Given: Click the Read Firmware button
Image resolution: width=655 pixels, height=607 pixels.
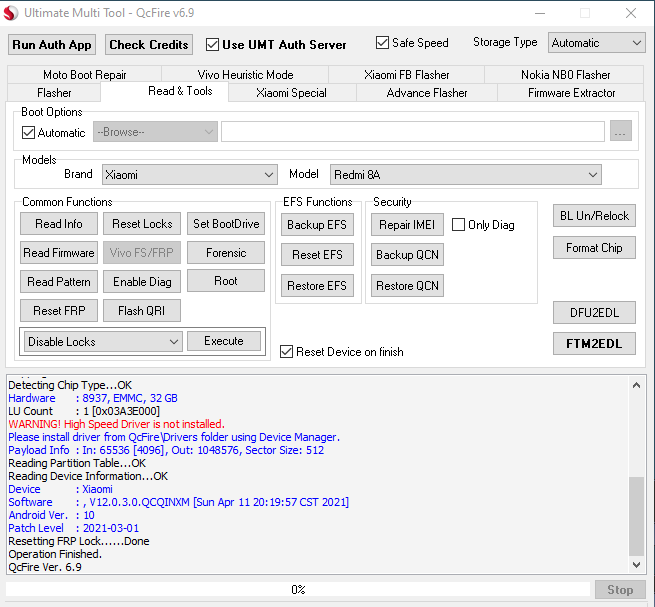Looking at the screenshot, I should pyautogui.click(x=59, y=253).
